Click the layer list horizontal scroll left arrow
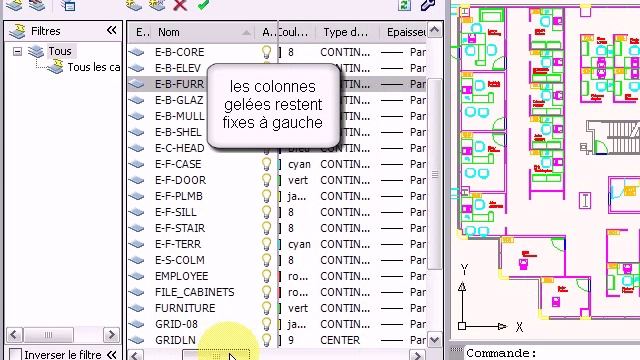 coord(136,355)
